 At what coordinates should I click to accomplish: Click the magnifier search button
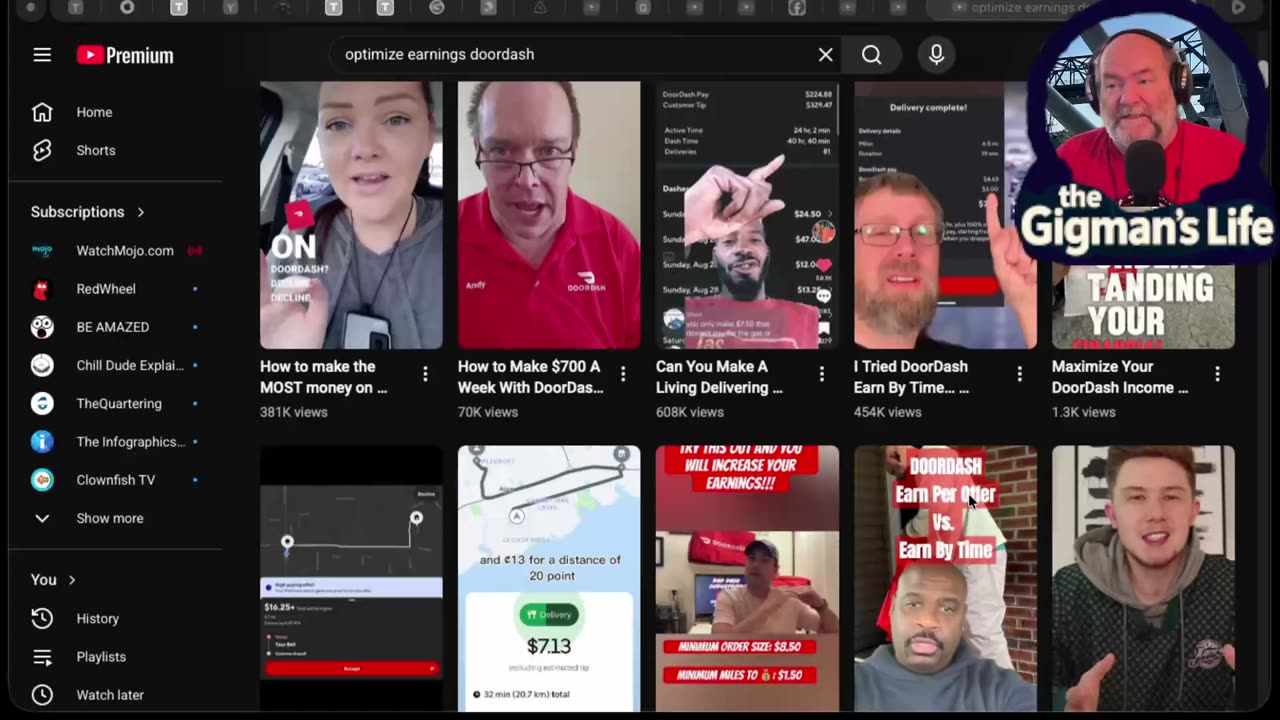[872, 55]
